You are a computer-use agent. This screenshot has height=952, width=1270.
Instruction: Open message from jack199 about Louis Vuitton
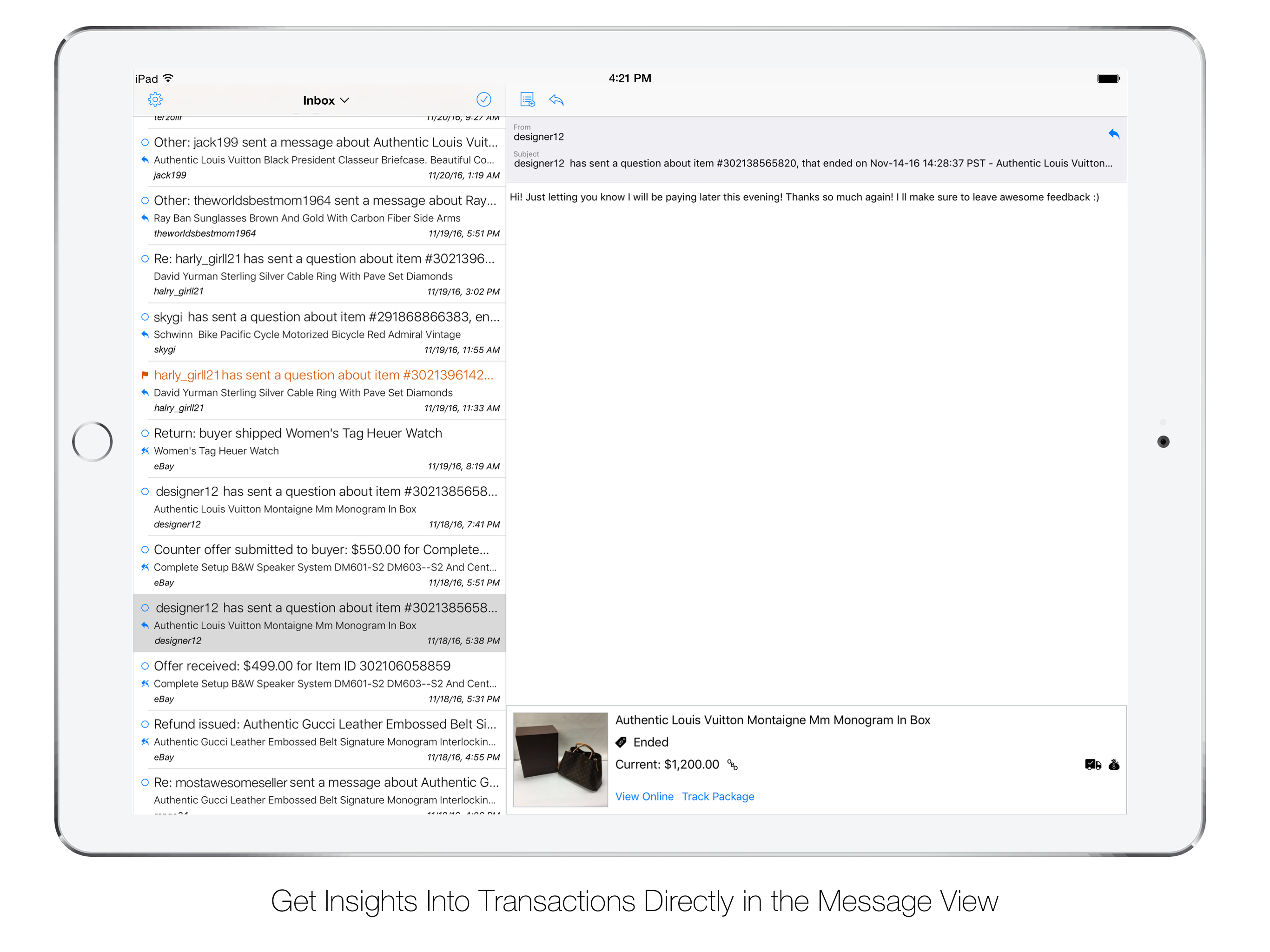pos(320,157)
